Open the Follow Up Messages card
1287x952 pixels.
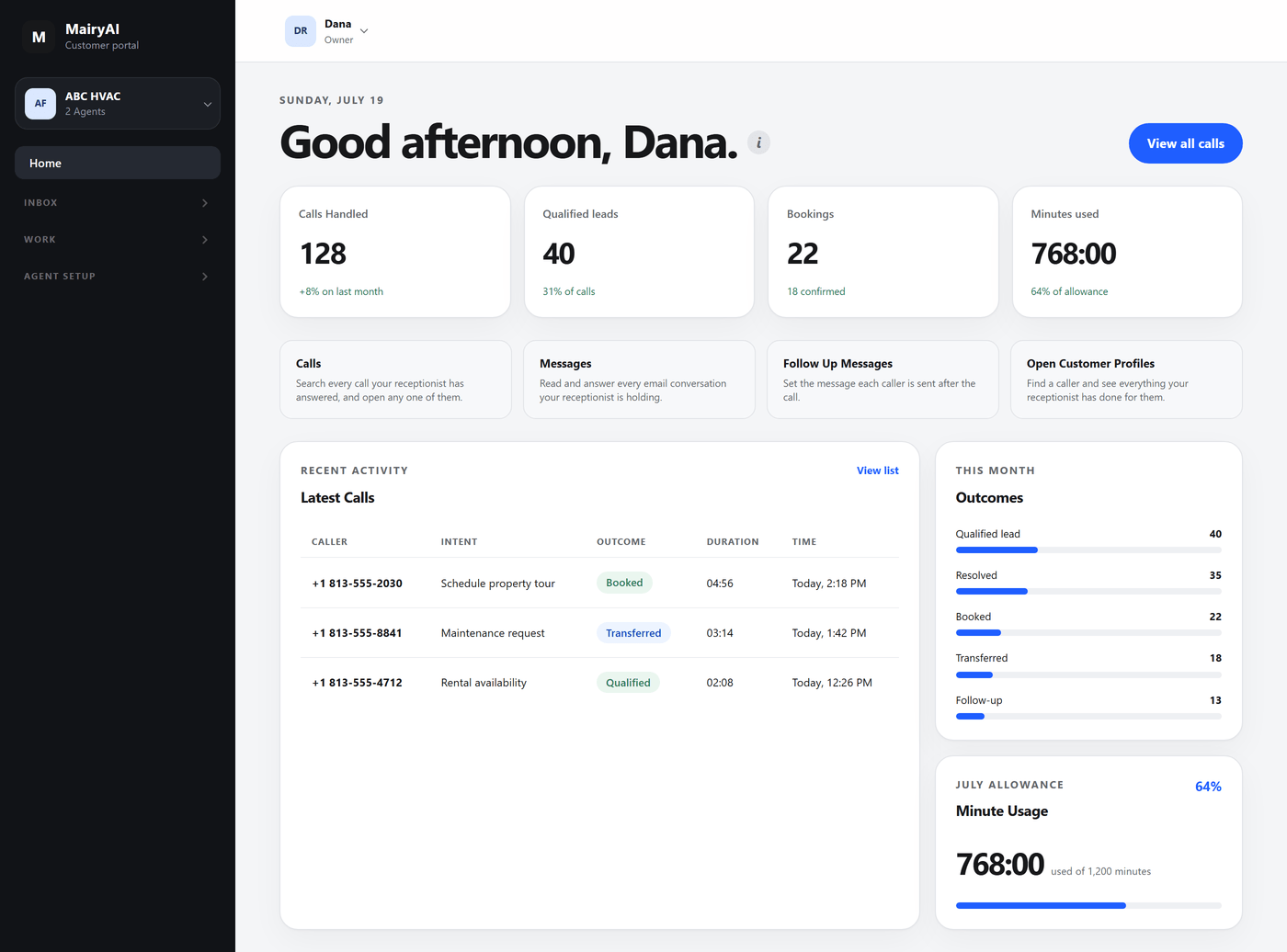click(x=883, y=380)
